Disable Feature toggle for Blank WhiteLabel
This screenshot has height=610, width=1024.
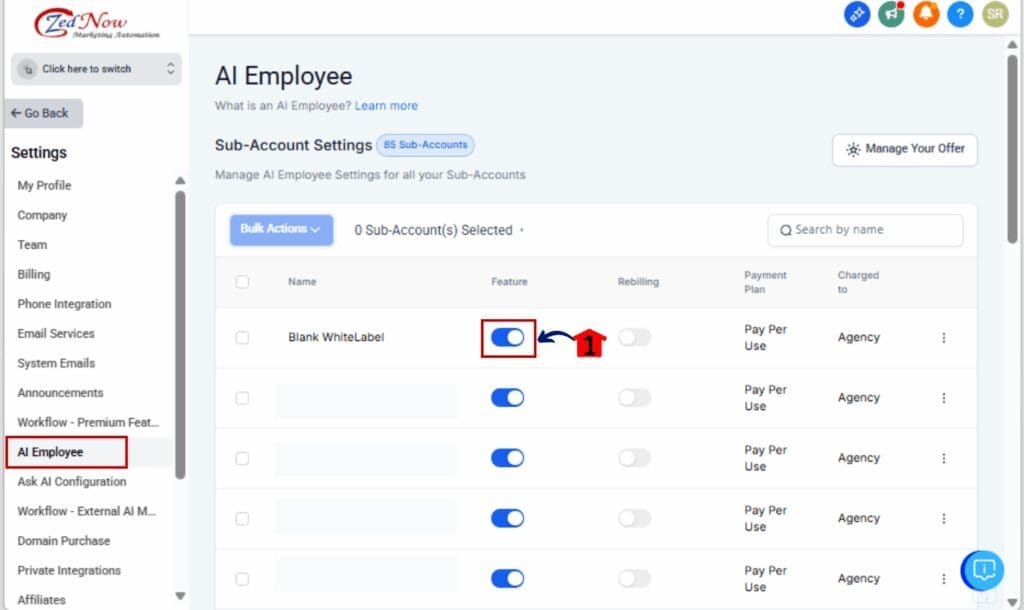click(x=508, y=337)
